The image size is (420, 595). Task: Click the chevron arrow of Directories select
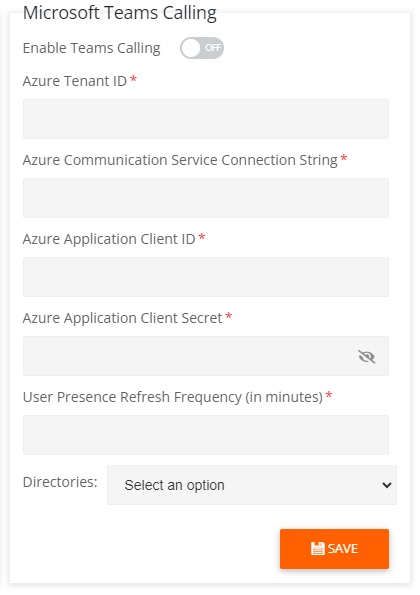click(x=387, y=485)
